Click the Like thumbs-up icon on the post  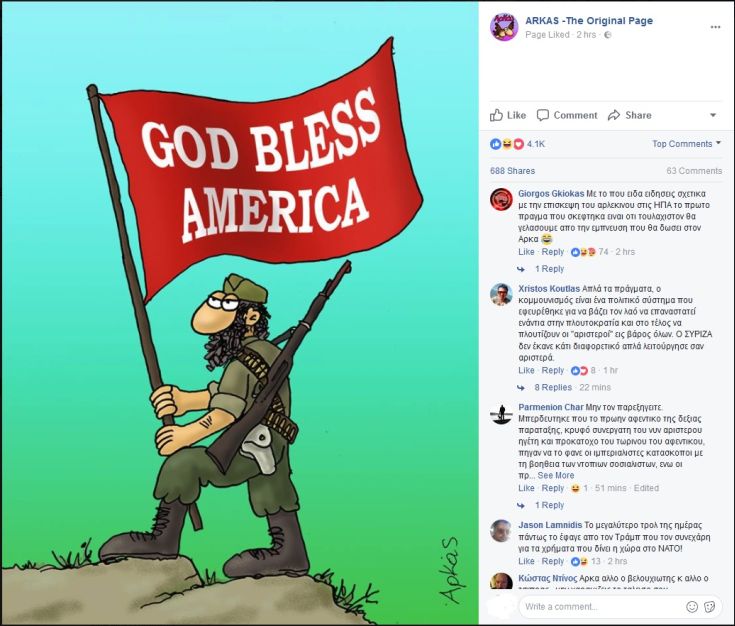[496, 115]
